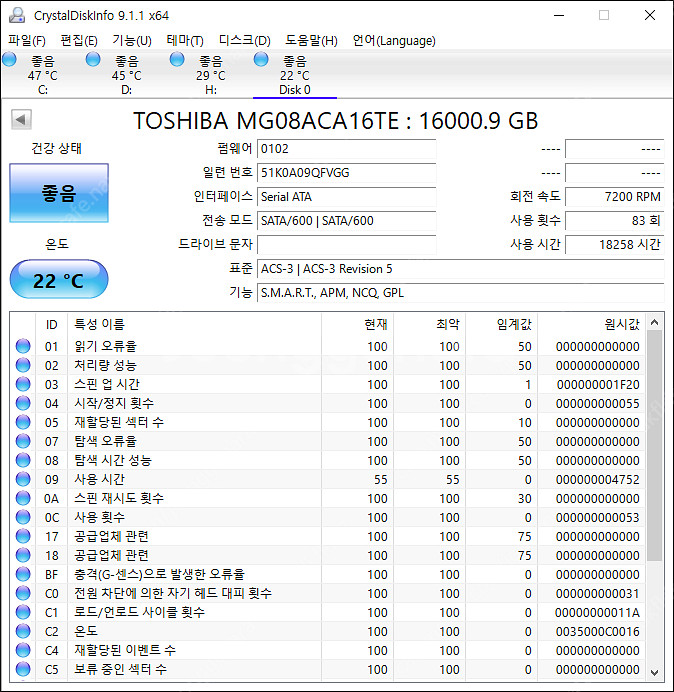This screenshot has width=674, height=692.
Task: Click raw value 0035000C0016 for 온도
Action: (597, 632)
